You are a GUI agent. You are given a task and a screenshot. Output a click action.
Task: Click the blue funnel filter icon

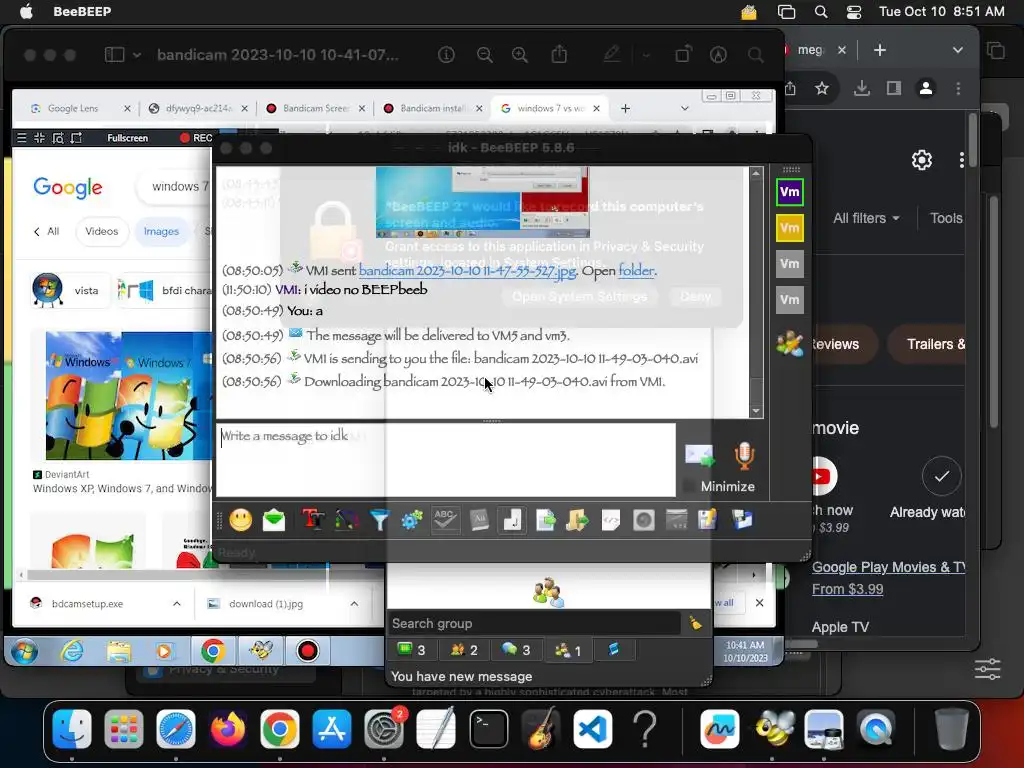(x=379, y=520)
